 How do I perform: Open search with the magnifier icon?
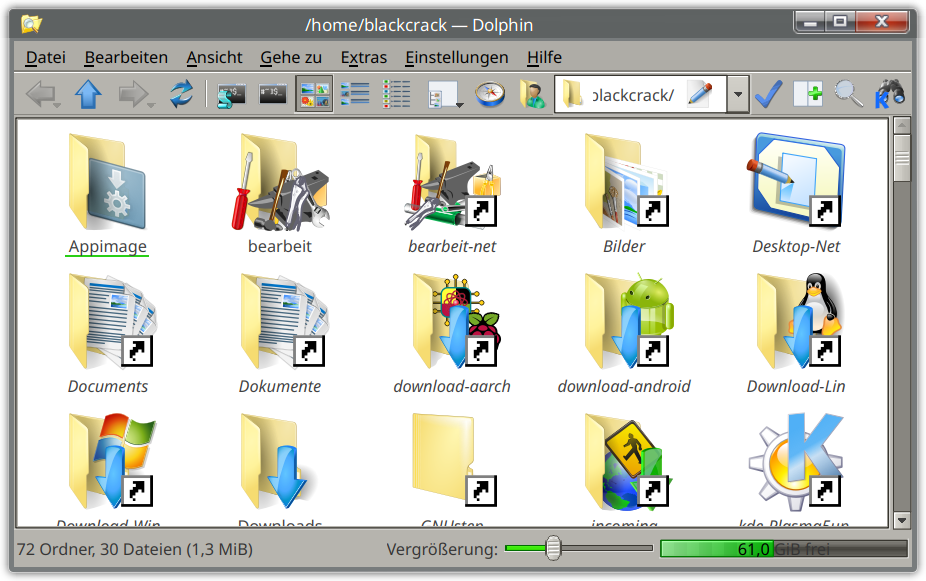click(x=849, y=94)
